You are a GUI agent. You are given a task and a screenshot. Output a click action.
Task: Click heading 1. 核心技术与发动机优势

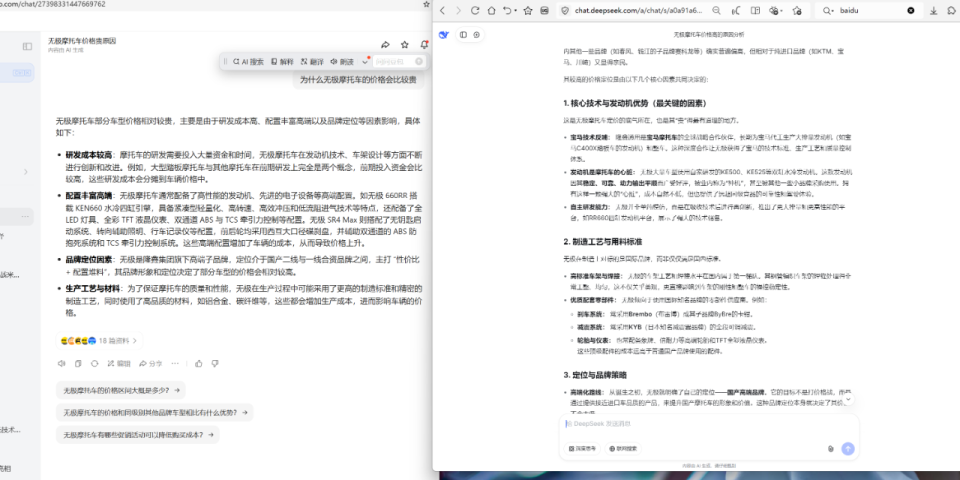click(x=637, y=103)
